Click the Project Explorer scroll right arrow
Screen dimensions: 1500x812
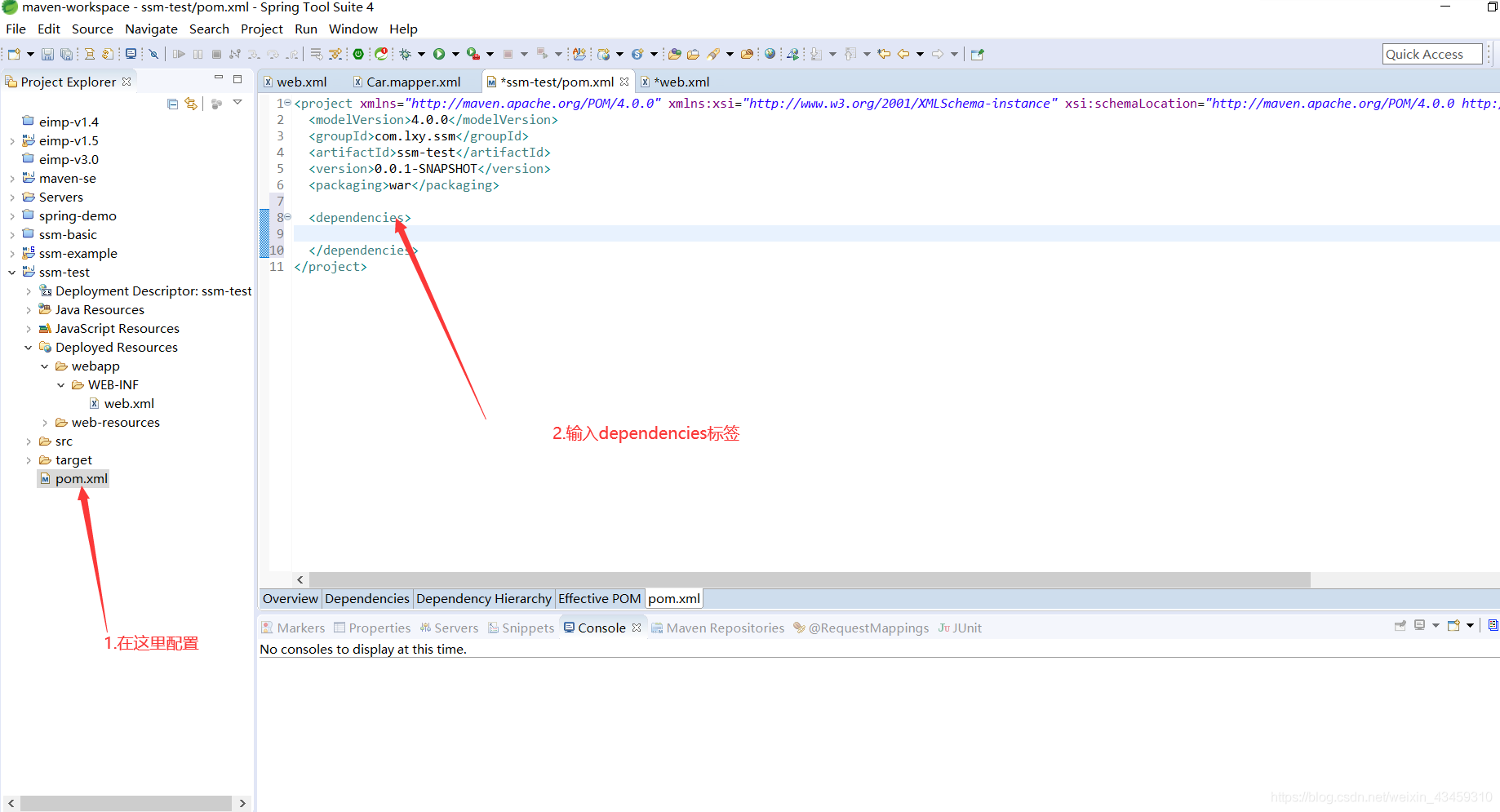242,803
